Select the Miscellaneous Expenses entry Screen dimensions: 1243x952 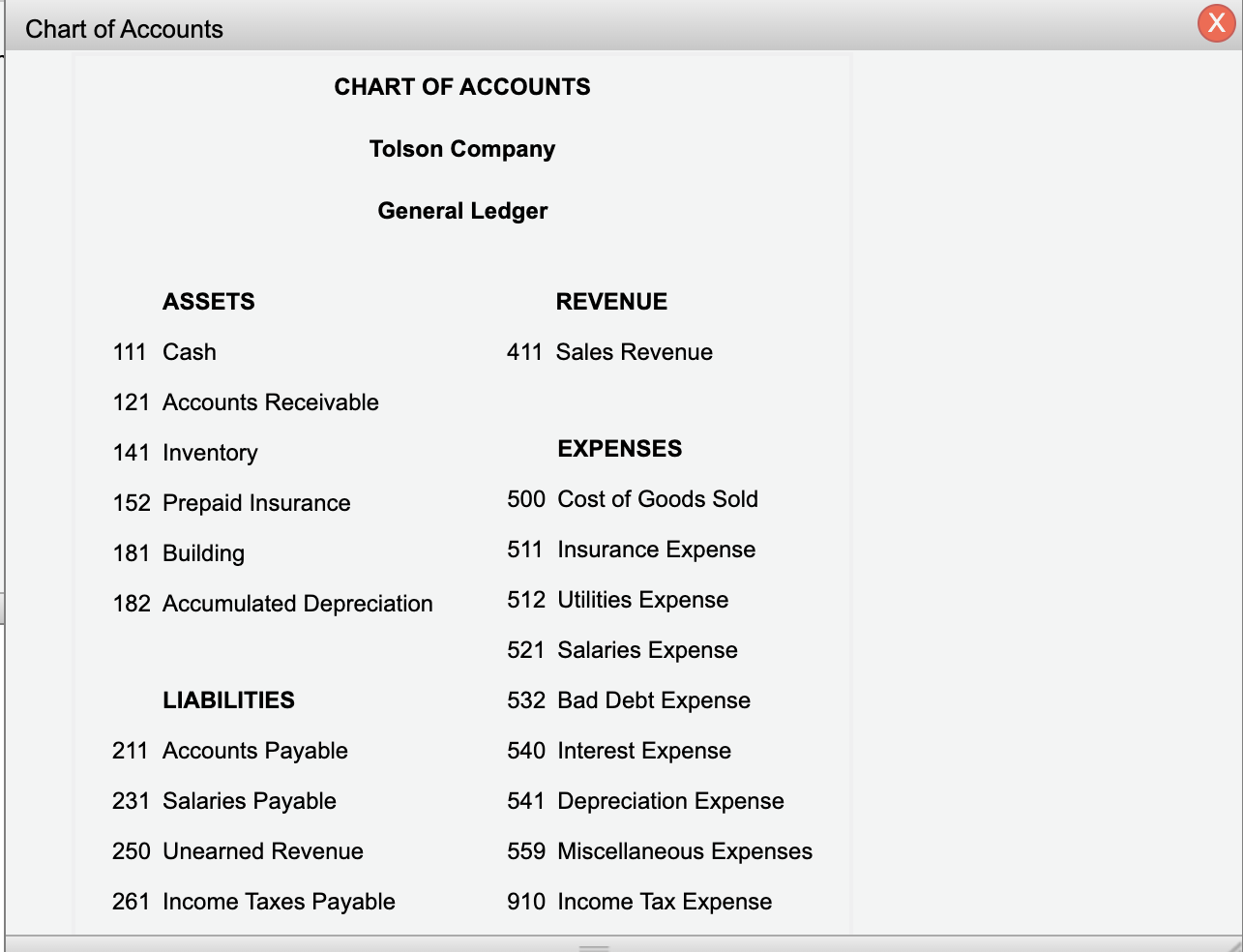[660, 851]
